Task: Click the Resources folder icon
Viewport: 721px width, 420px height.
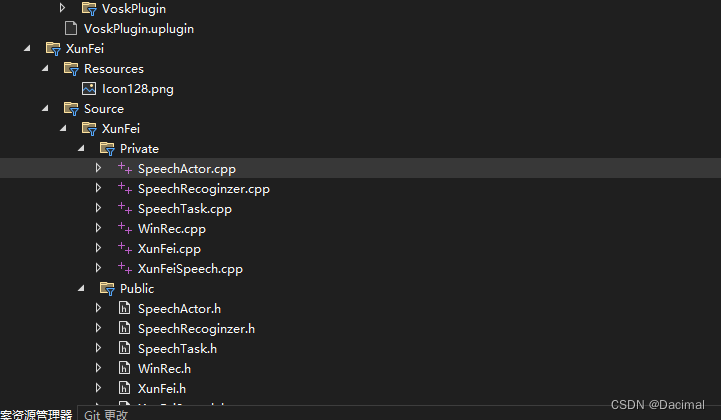Action: [x=71, y=69]
